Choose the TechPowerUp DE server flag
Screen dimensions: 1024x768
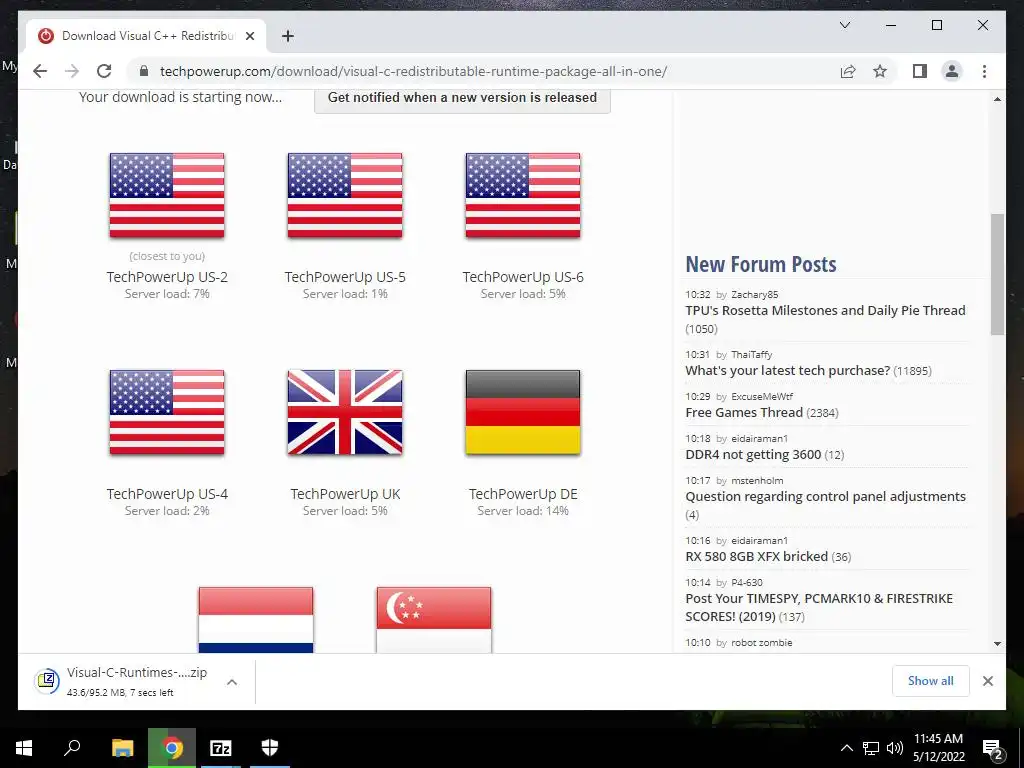pyautogui.click(x=523, y=412)
